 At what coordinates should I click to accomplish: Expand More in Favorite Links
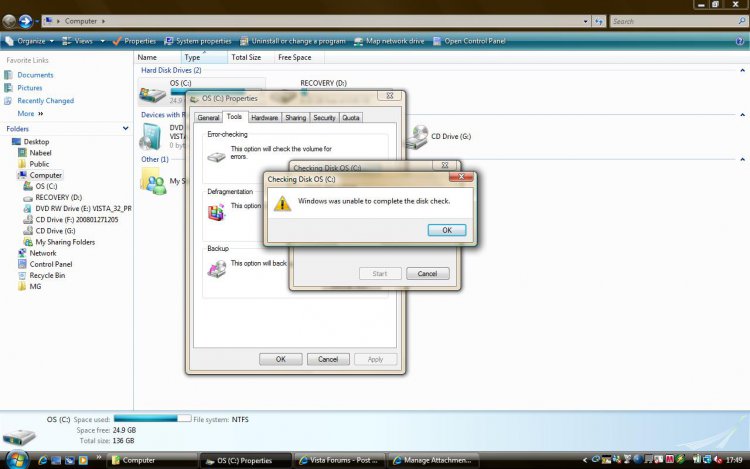click(x=30, y=114)
